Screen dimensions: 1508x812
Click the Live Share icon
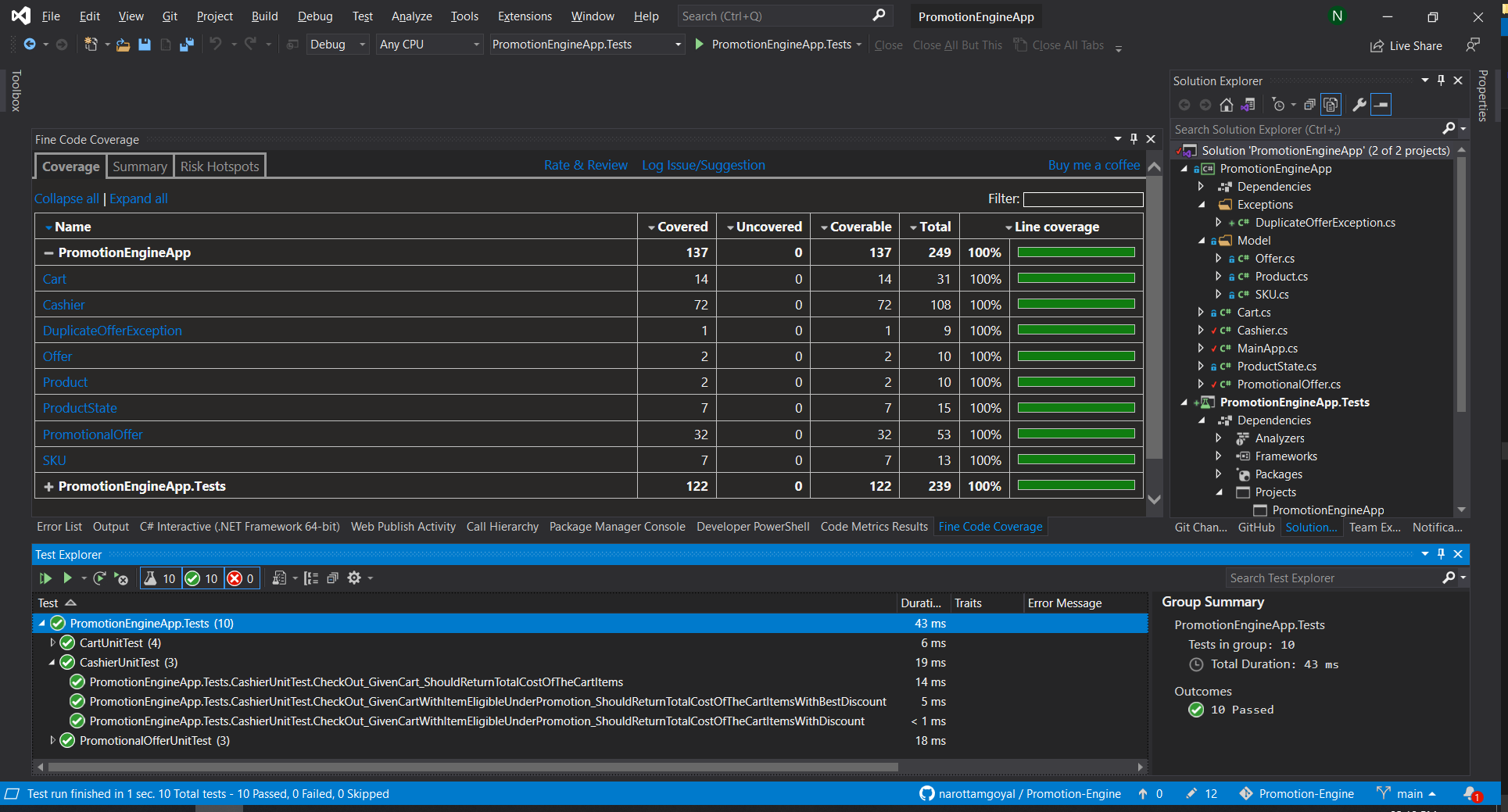point(1377,45)
